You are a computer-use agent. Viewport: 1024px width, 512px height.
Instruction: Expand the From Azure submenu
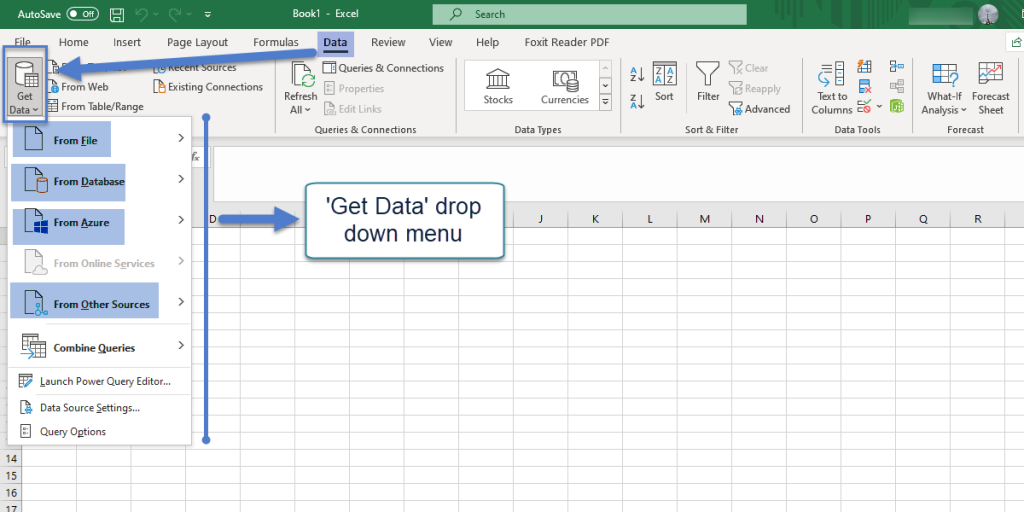tap(99, 221)
